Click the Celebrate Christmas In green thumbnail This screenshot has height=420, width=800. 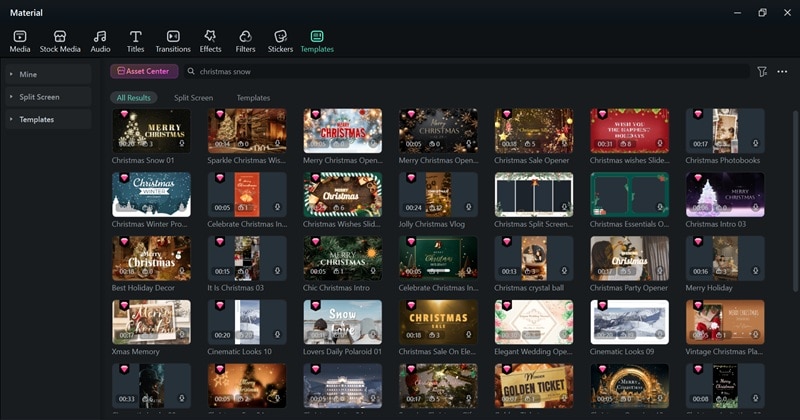point(438,258)
